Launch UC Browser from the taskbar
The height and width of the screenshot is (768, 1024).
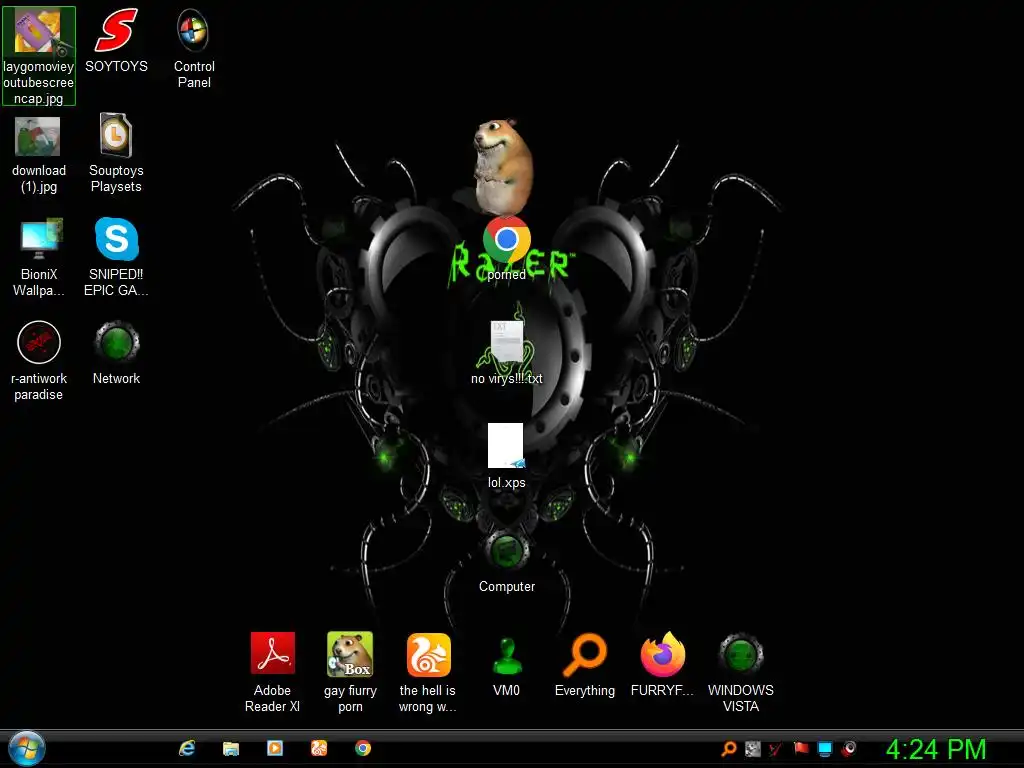coord(319,748)
